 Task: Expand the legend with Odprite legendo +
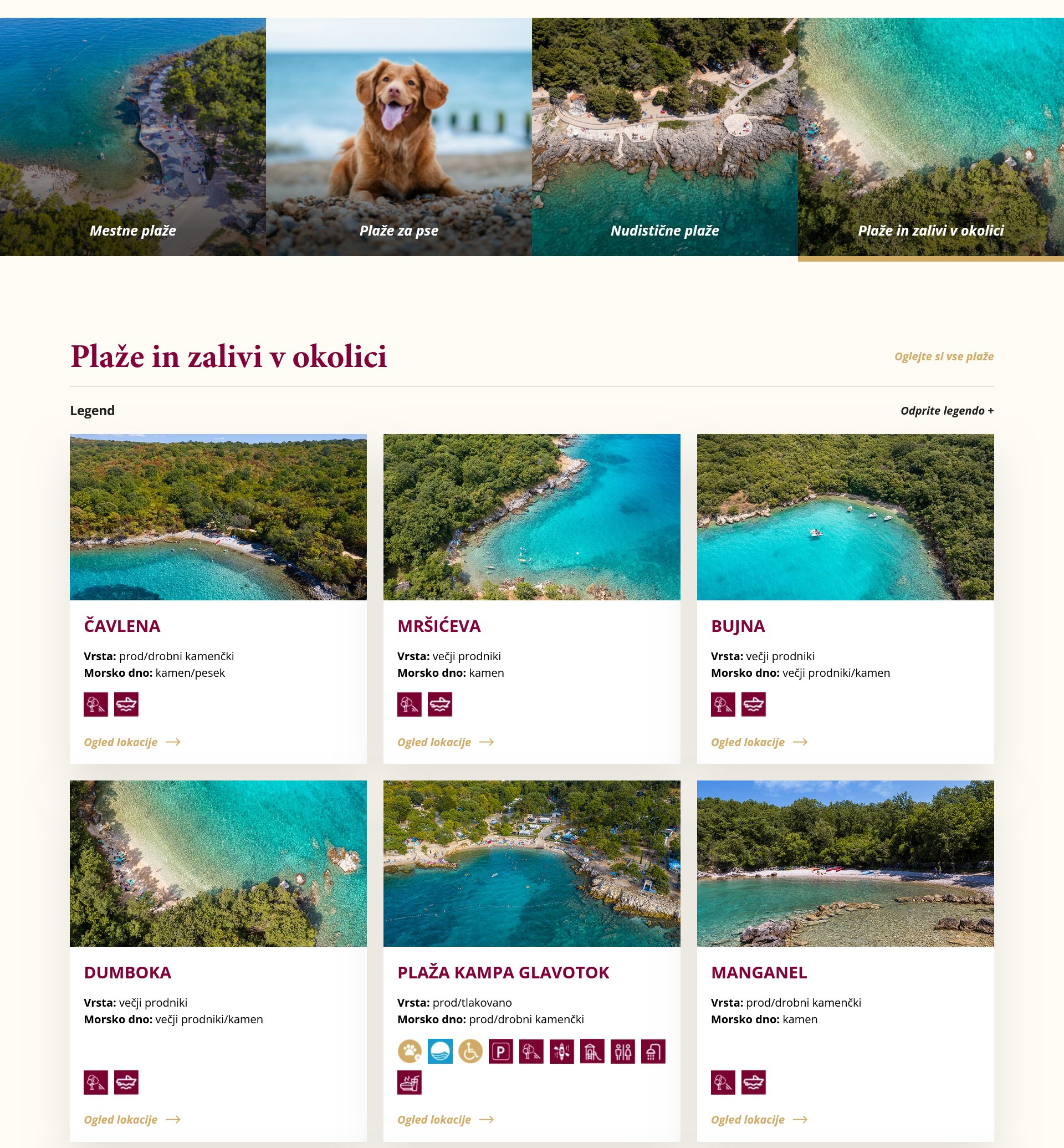(947, 411)
